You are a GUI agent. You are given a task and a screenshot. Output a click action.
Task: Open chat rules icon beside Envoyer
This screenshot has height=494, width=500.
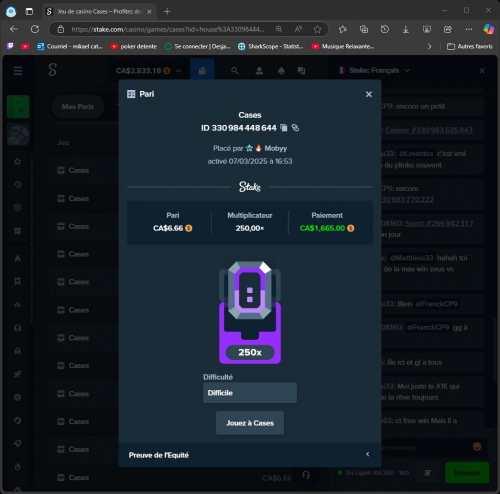click(427, 473)
